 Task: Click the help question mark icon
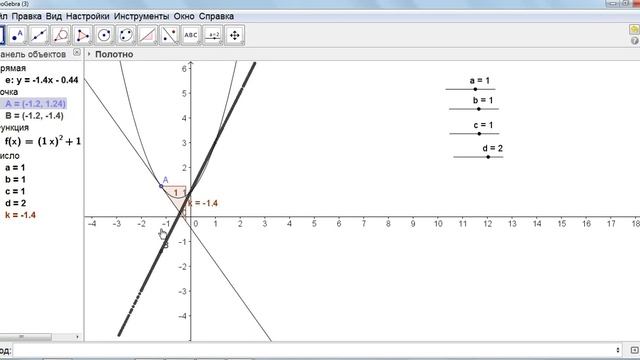pos(635,40)
